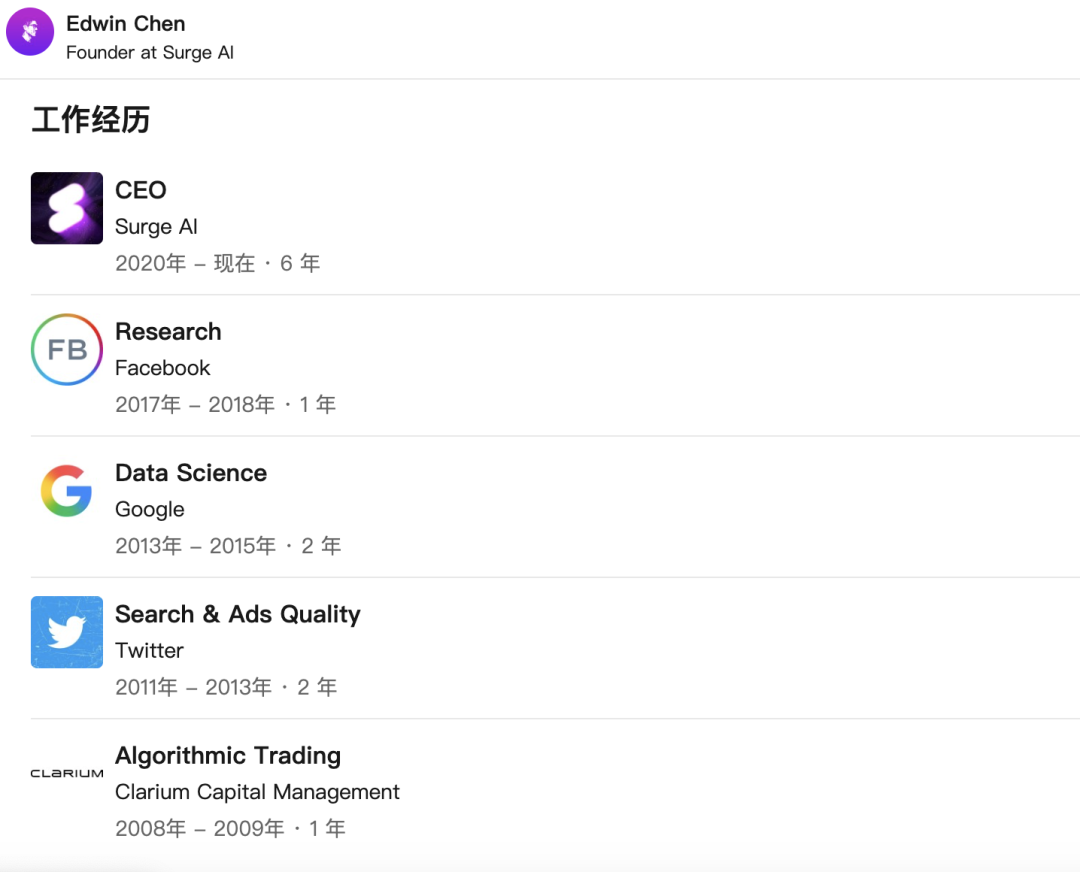Click the 工作经历 section heading
Viewport: 1080px width, 872px height.
91,121
